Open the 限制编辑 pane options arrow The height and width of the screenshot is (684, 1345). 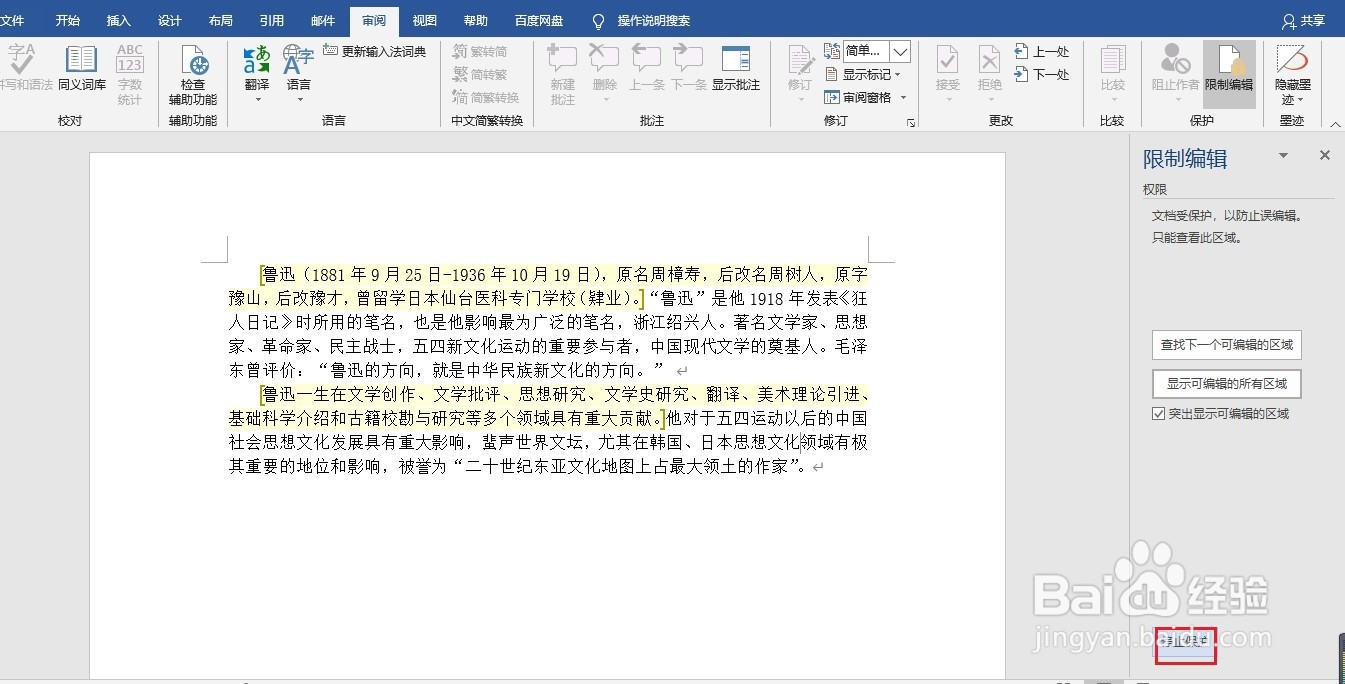point(1282,157)
